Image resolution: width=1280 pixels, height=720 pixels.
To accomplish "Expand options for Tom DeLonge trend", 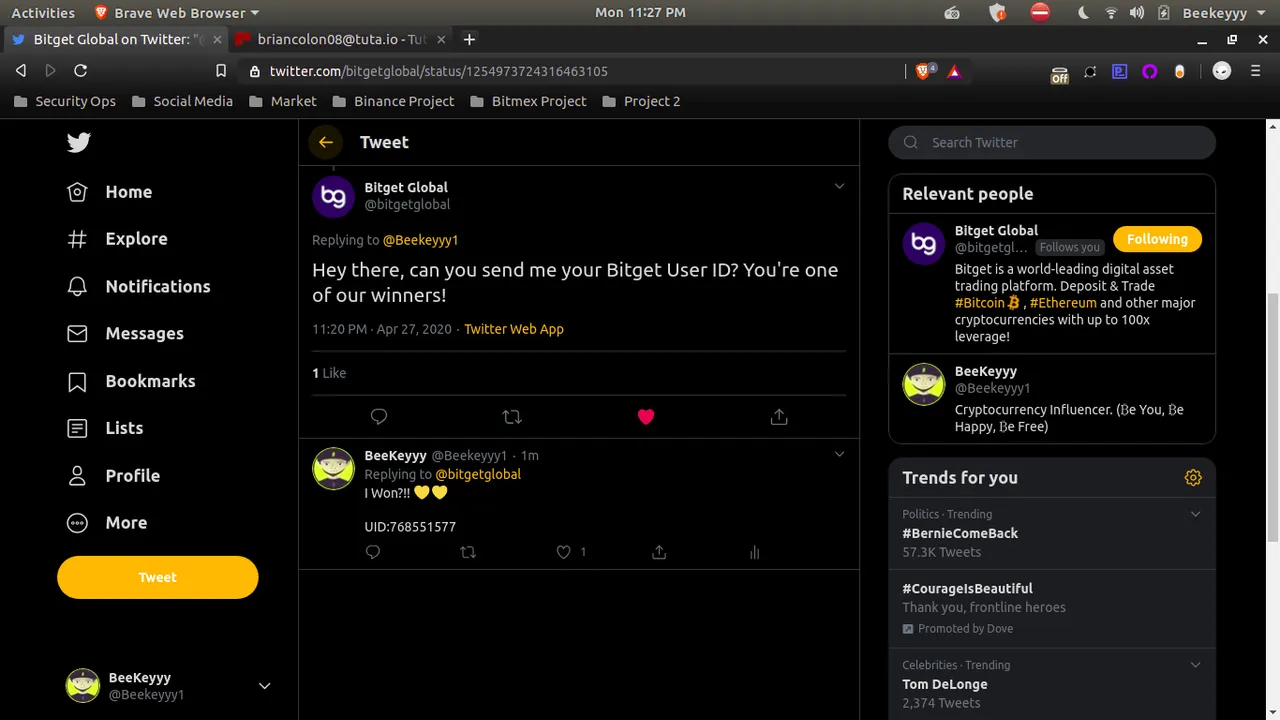I will coord(1195,665).
